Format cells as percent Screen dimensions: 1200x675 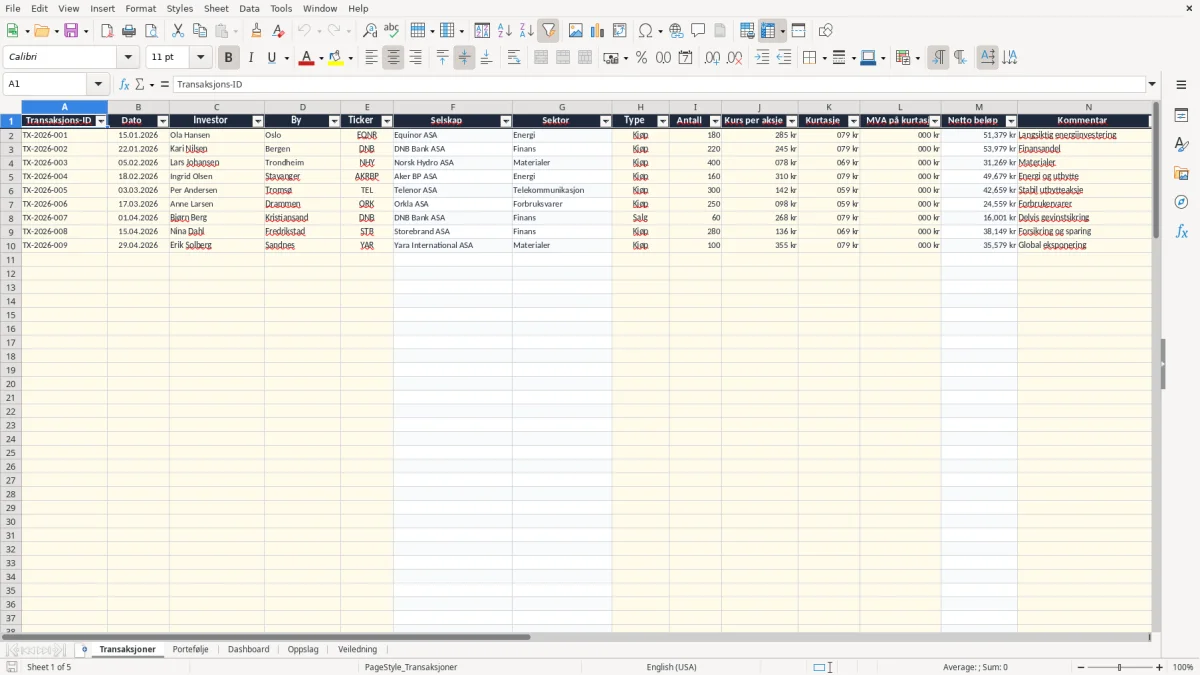642,58
